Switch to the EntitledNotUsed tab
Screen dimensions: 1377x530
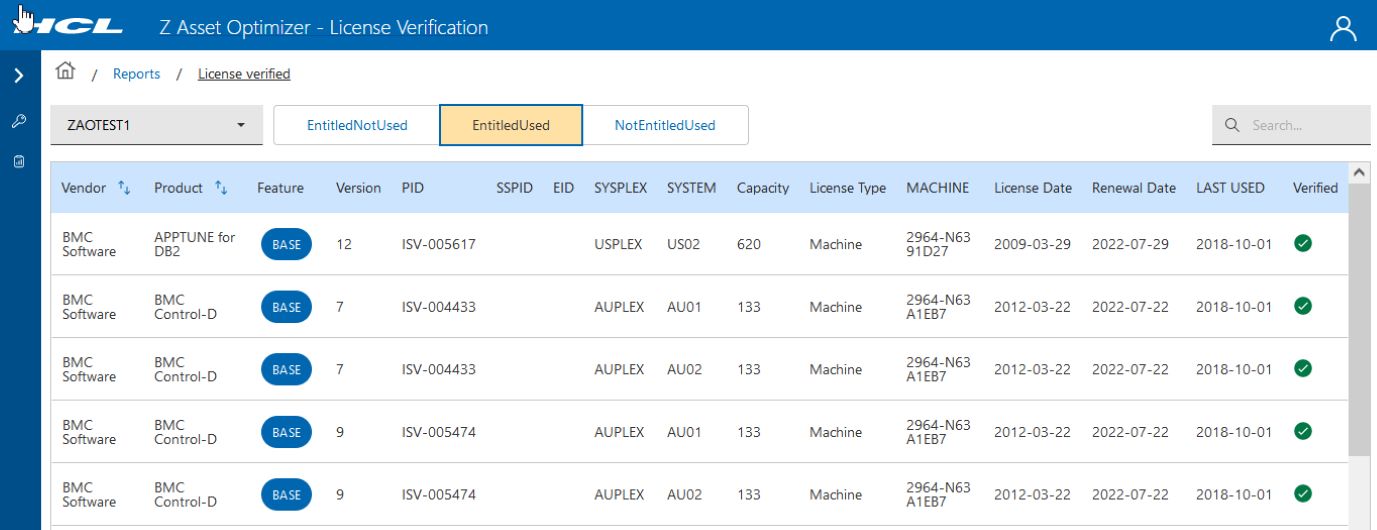(x=357, y=126)
